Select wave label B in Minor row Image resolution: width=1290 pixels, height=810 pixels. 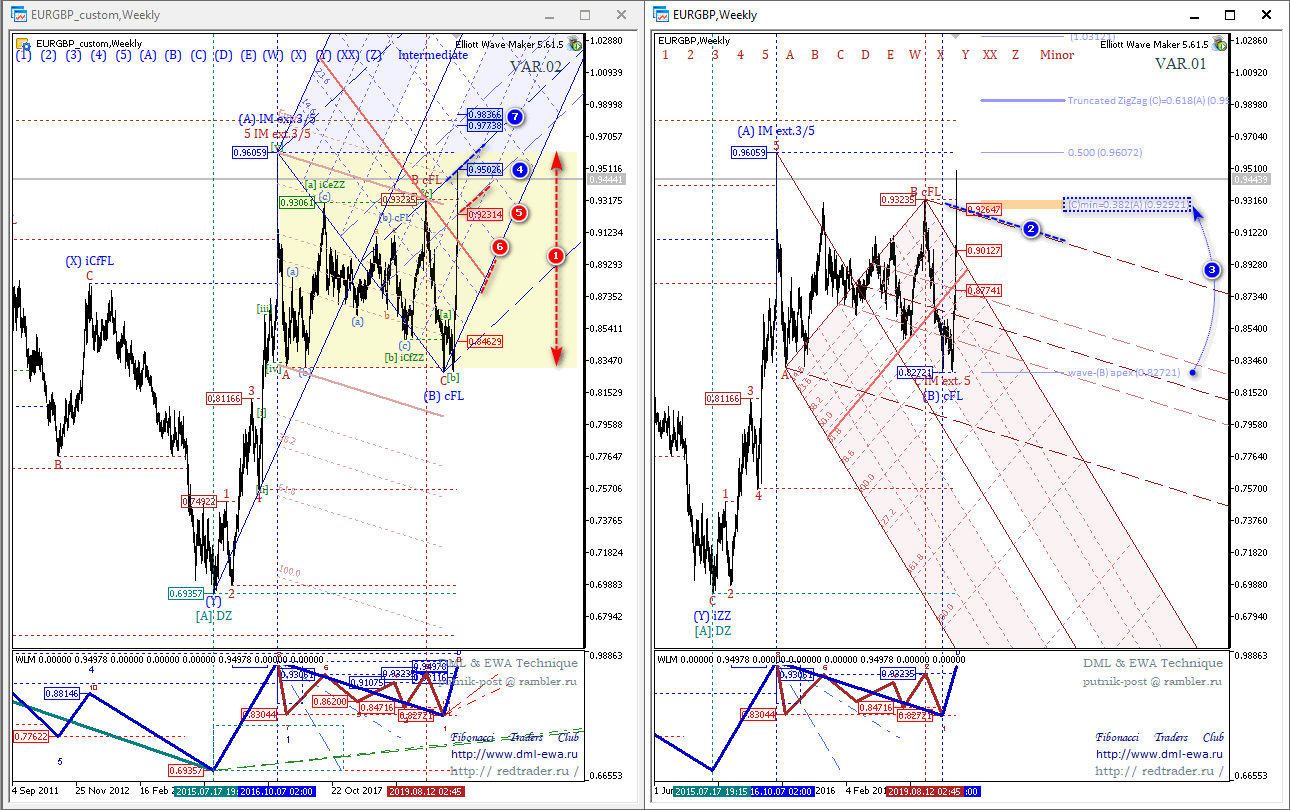coord(815,55)
